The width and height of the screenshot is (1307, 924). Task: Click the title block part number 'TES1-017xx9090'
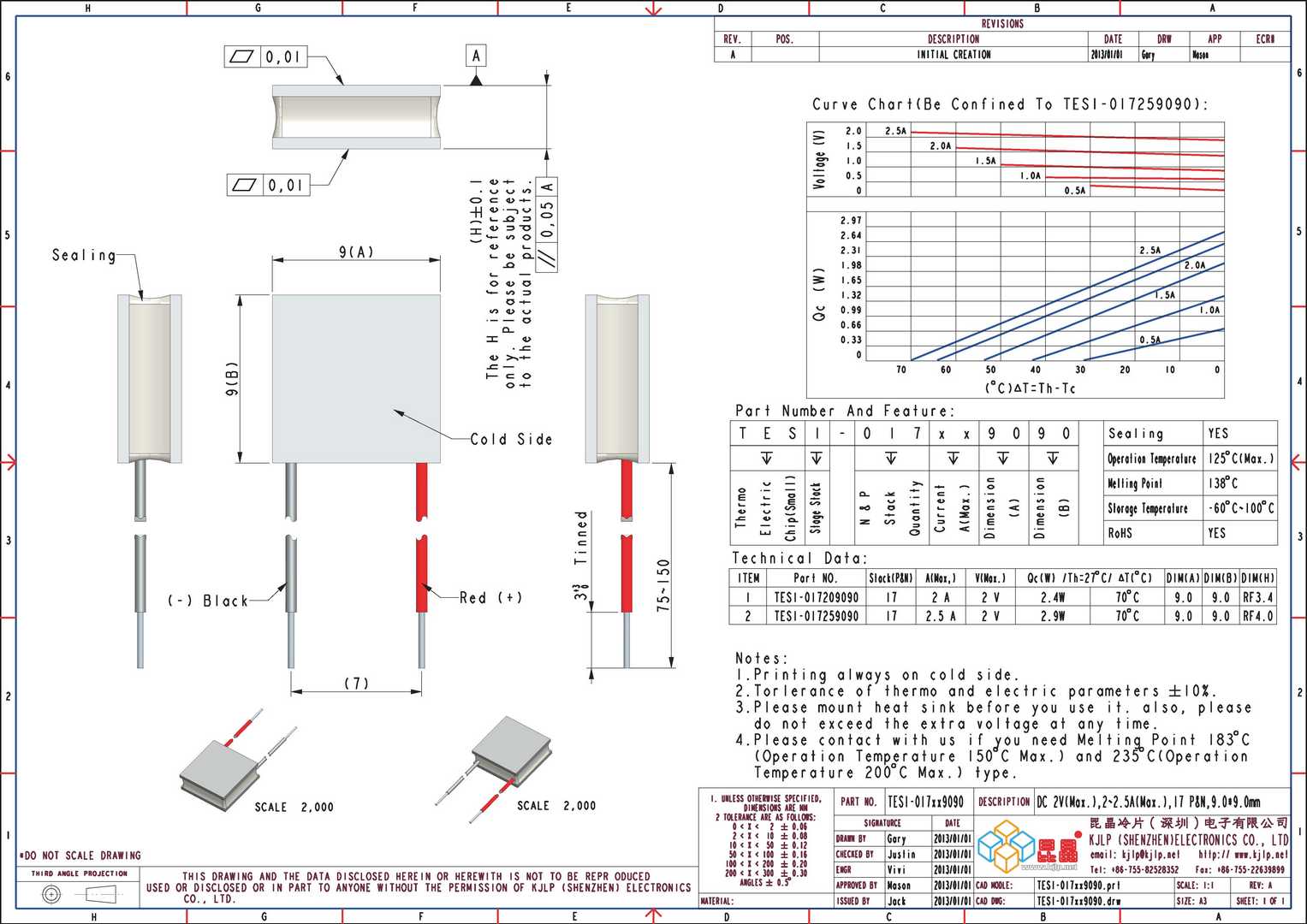coord(925,803)
